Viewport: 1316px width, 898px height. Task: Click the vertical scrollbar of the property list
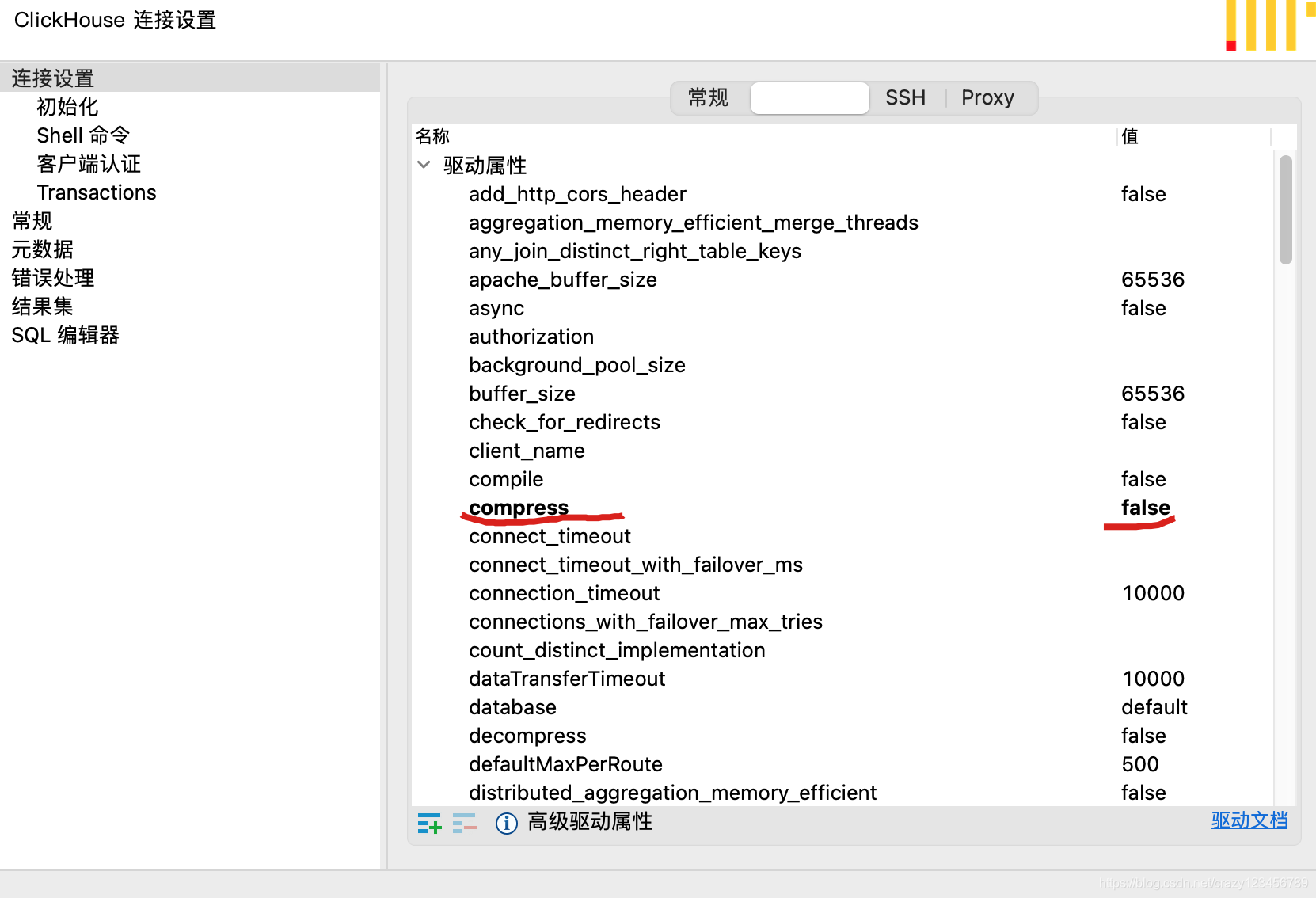click(1284, 210)
